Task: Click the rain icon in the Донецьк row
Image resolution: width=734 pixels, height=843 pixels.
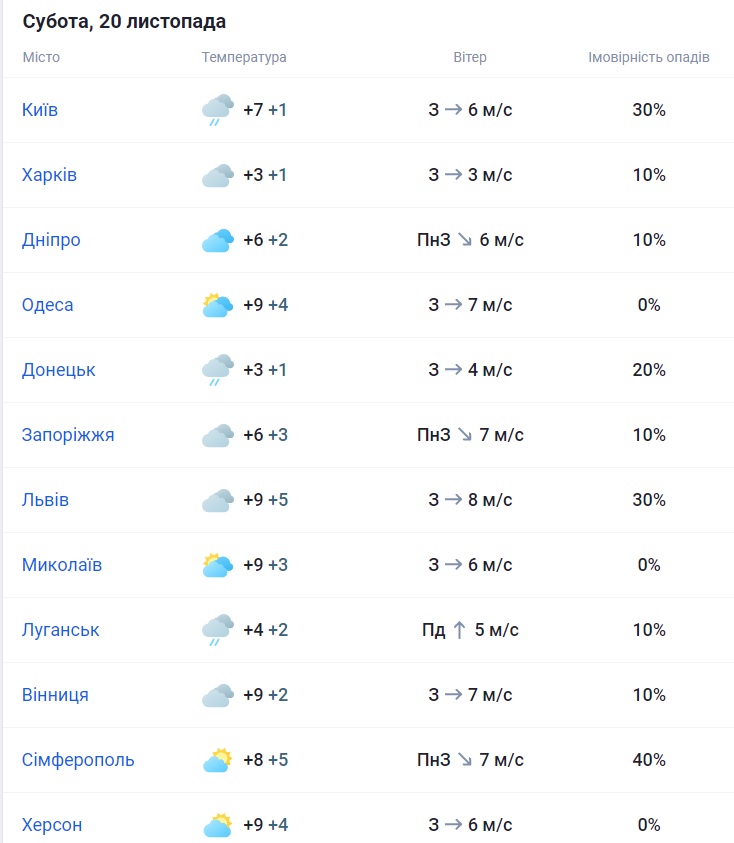Action: point(217,370)
